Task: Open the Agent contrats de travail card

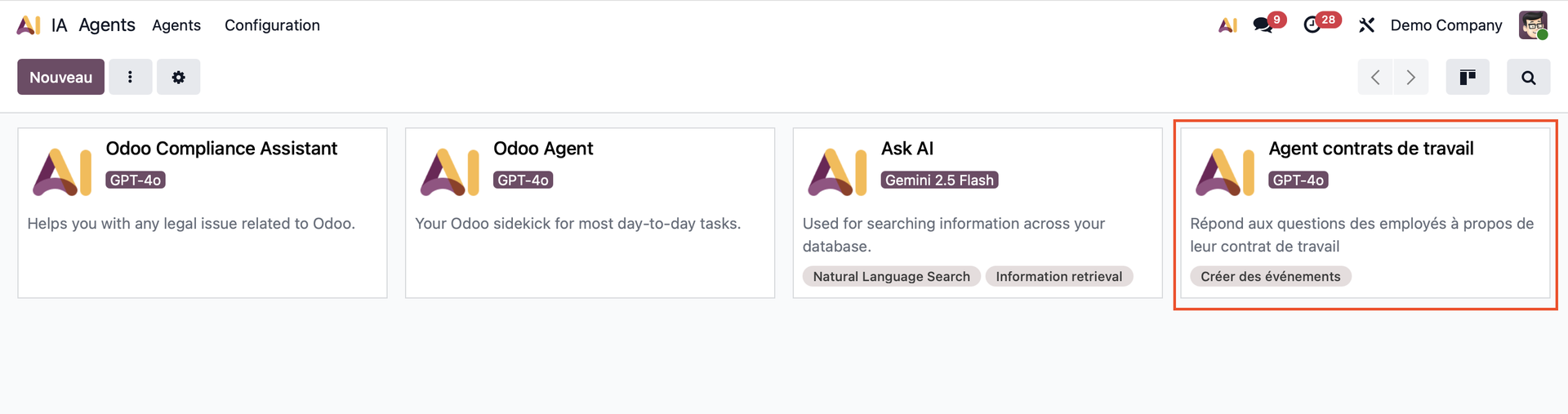Action: 1370,149
